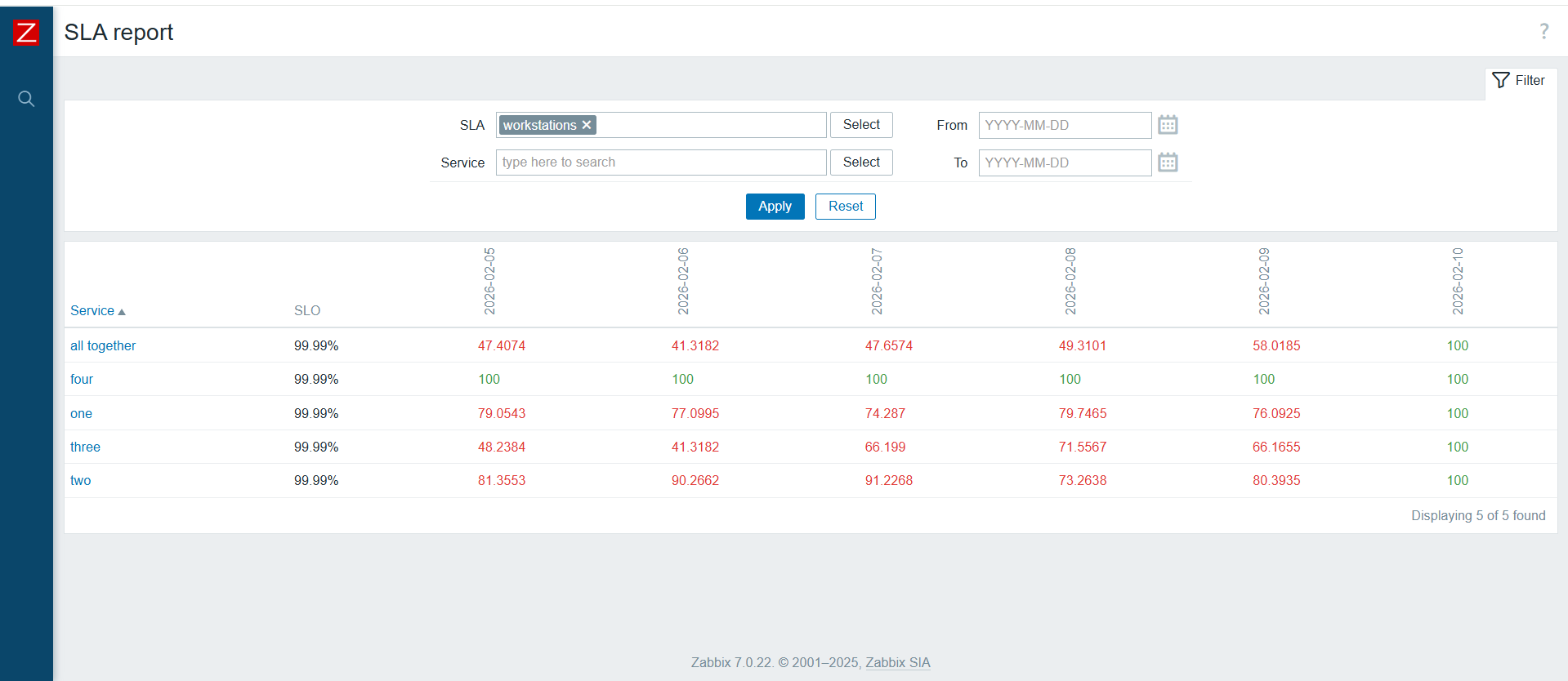Open the help question mark icon
The image size is (1568, 681).
click(x=1543, y=32)
